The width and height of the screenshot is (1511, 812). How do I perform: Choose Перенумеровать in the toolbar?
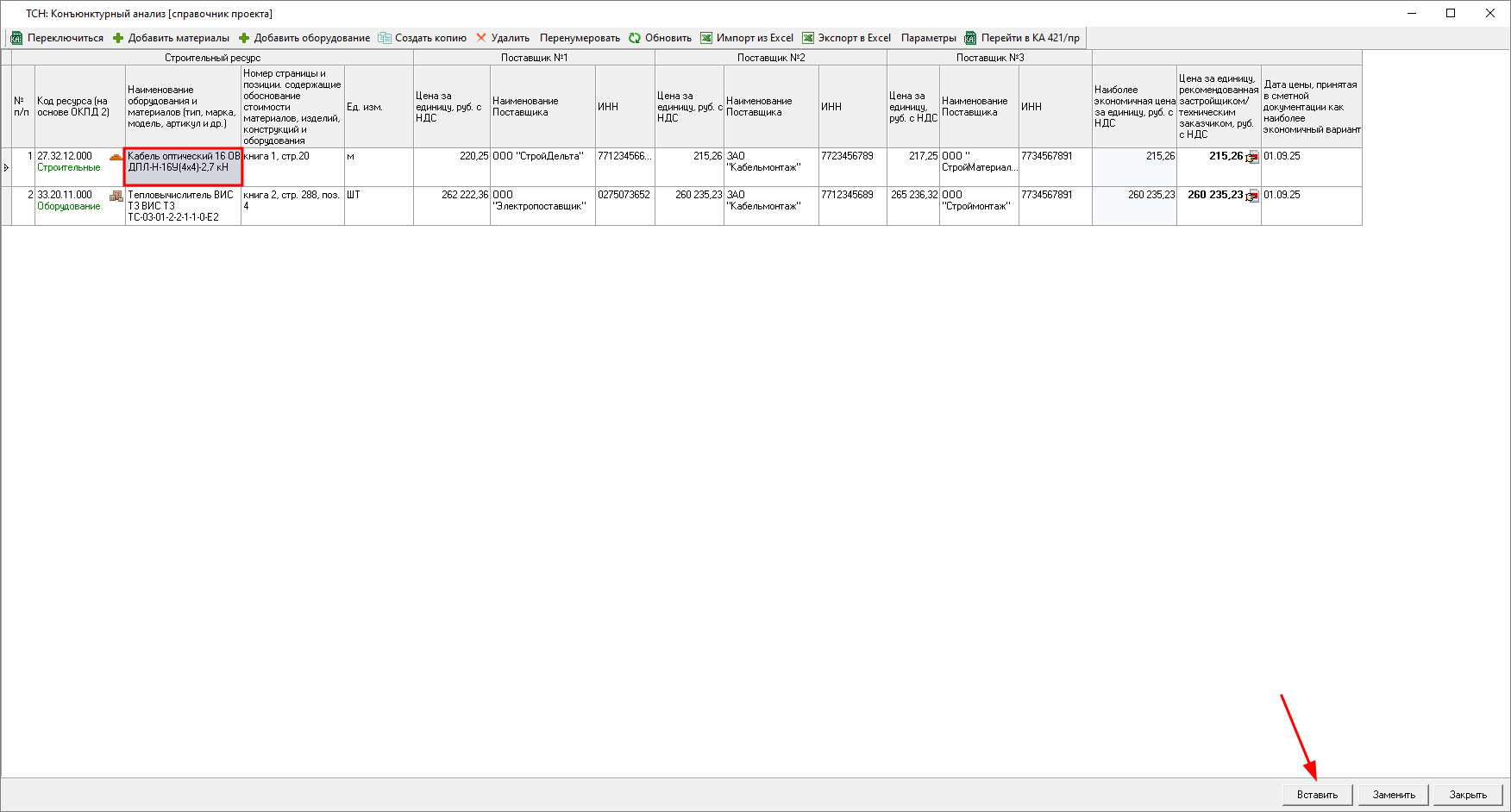580,38
